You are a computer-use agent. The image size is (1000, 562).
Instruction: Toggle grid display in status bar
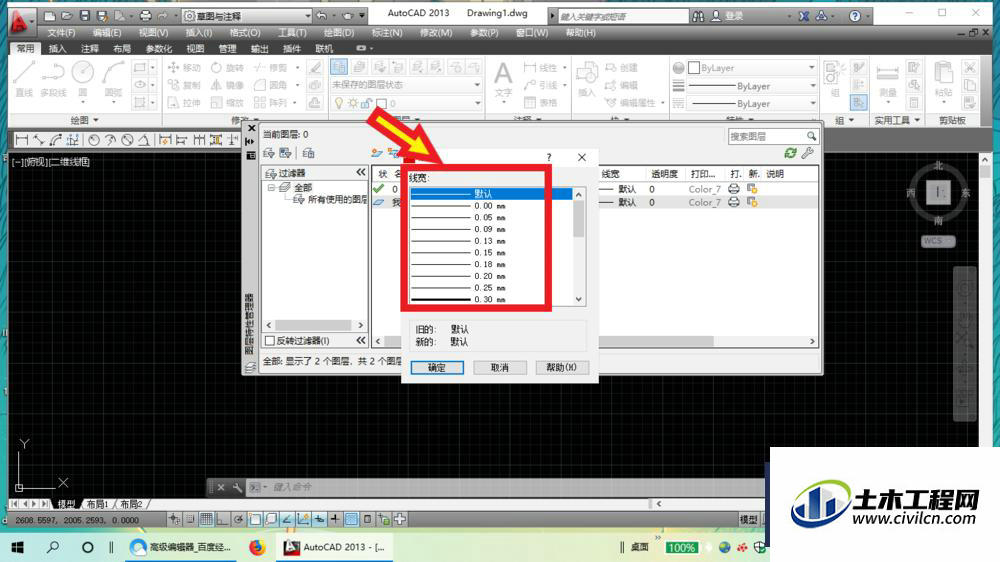click(206, 519)
